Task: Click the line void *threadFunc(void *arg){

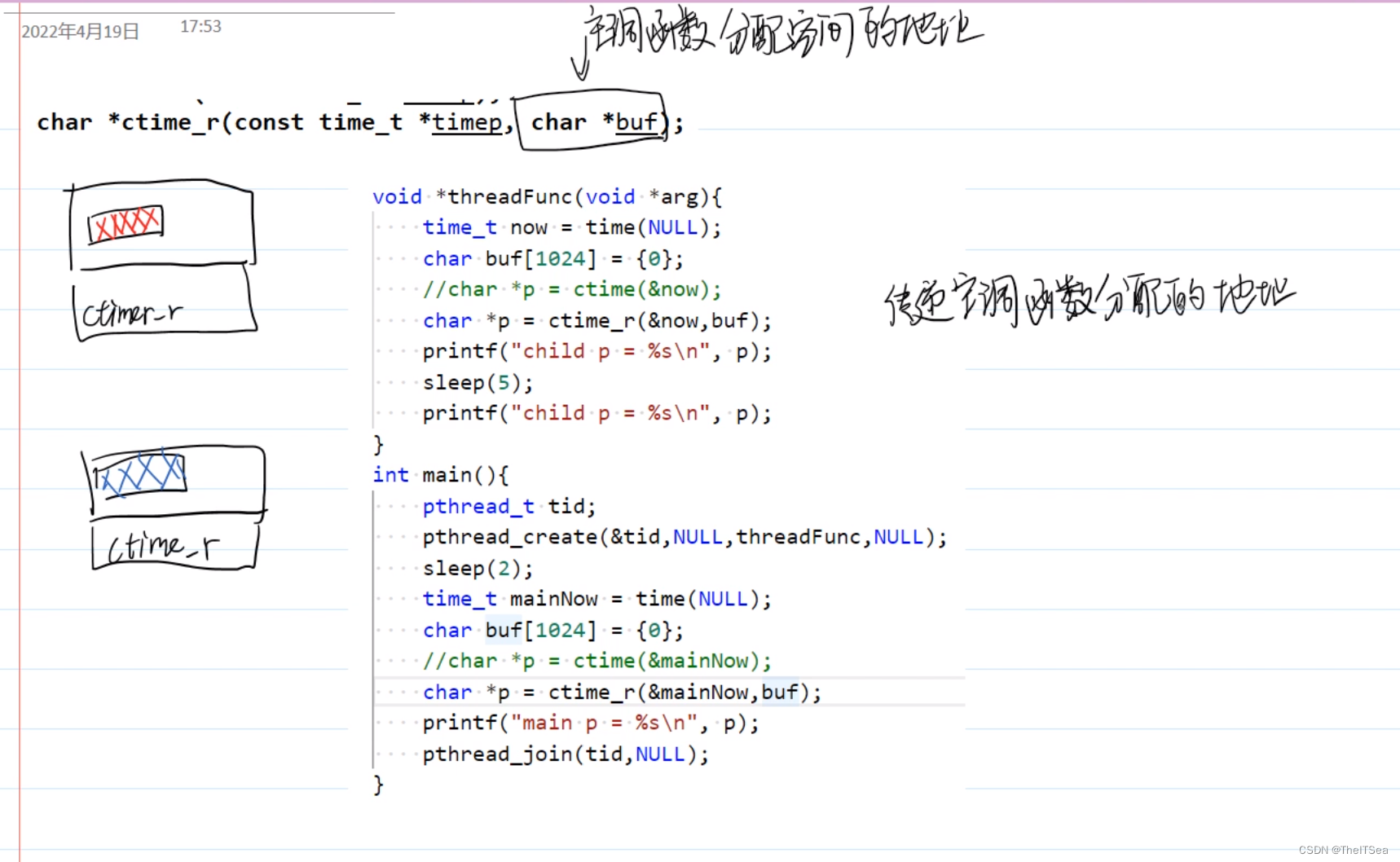Action: pos(547,196)
